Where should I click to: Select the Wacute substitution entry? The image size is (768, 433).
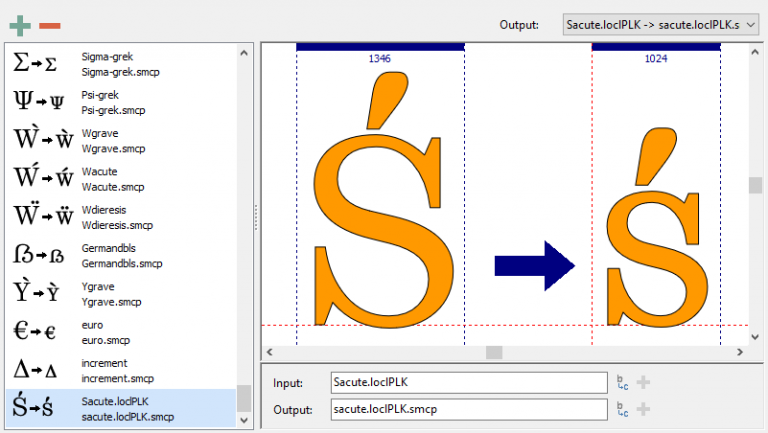120,178
